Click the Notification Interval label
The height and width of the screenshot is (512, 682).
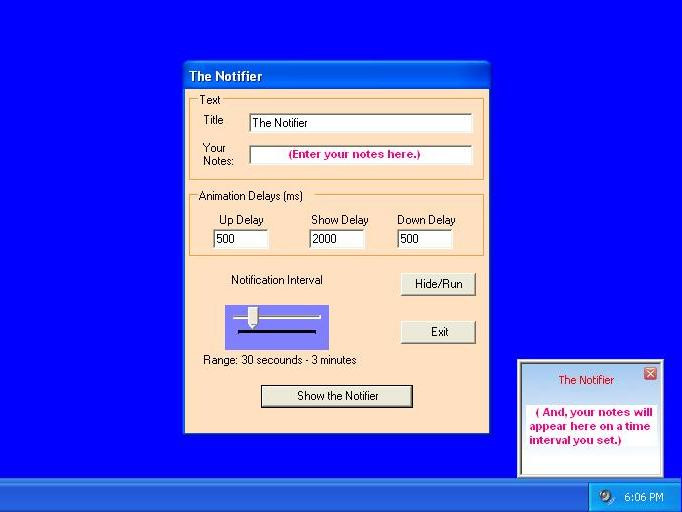(x=277, y=280)
